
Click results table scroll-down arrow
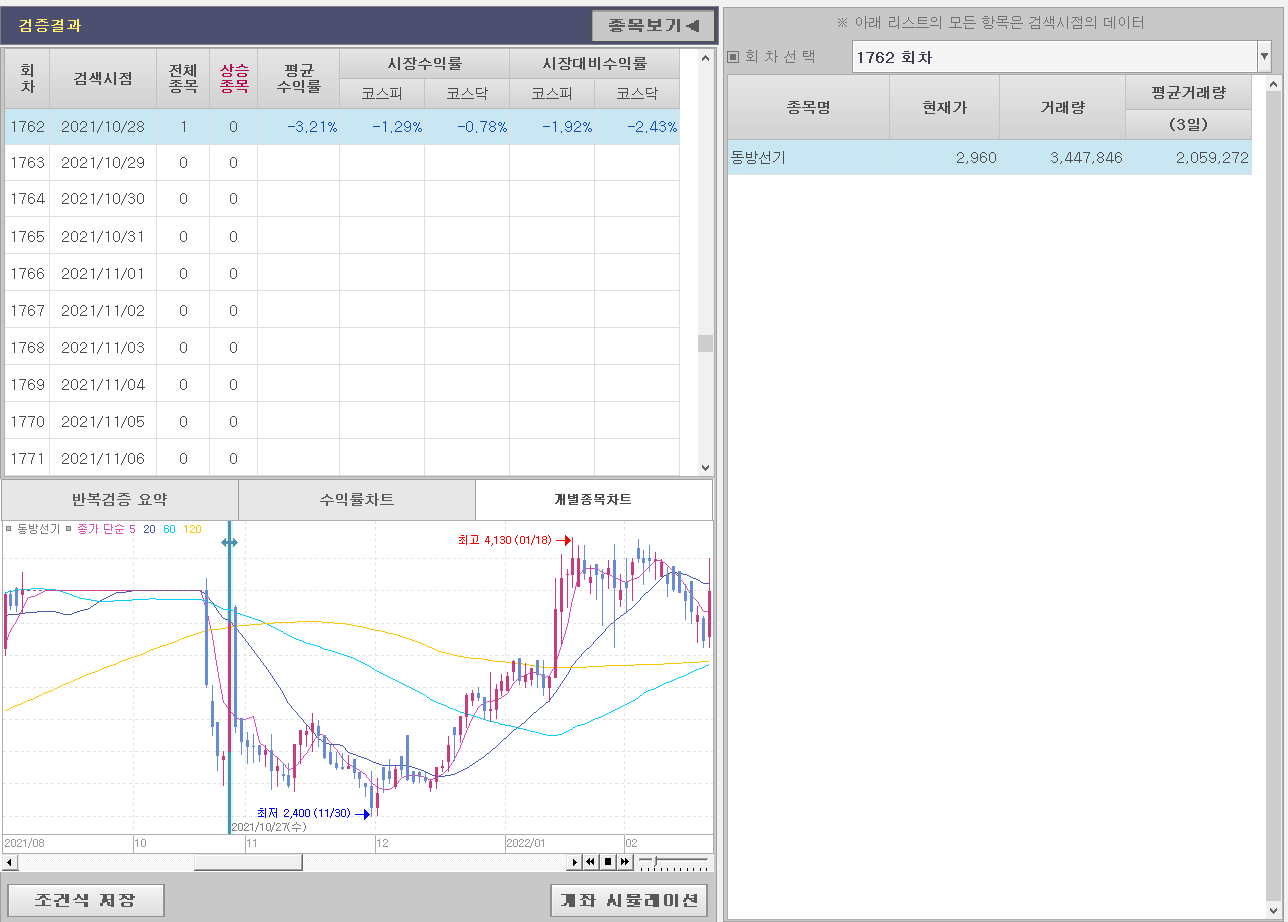pyautogui.click(x=706, y=466)
